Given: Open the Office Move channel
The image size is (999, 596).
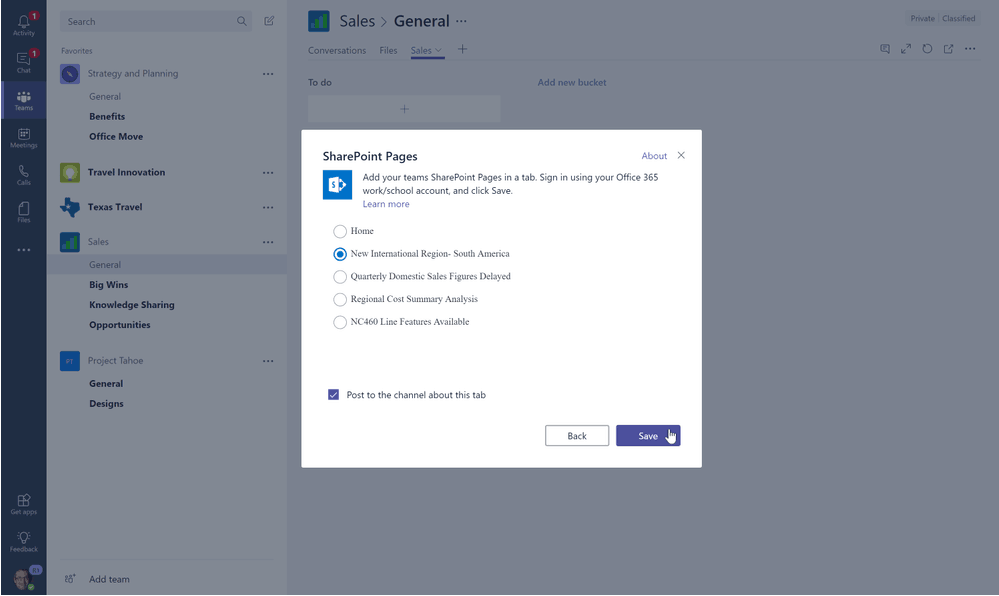Looking at the screenshot, I should tap(116, 136).
